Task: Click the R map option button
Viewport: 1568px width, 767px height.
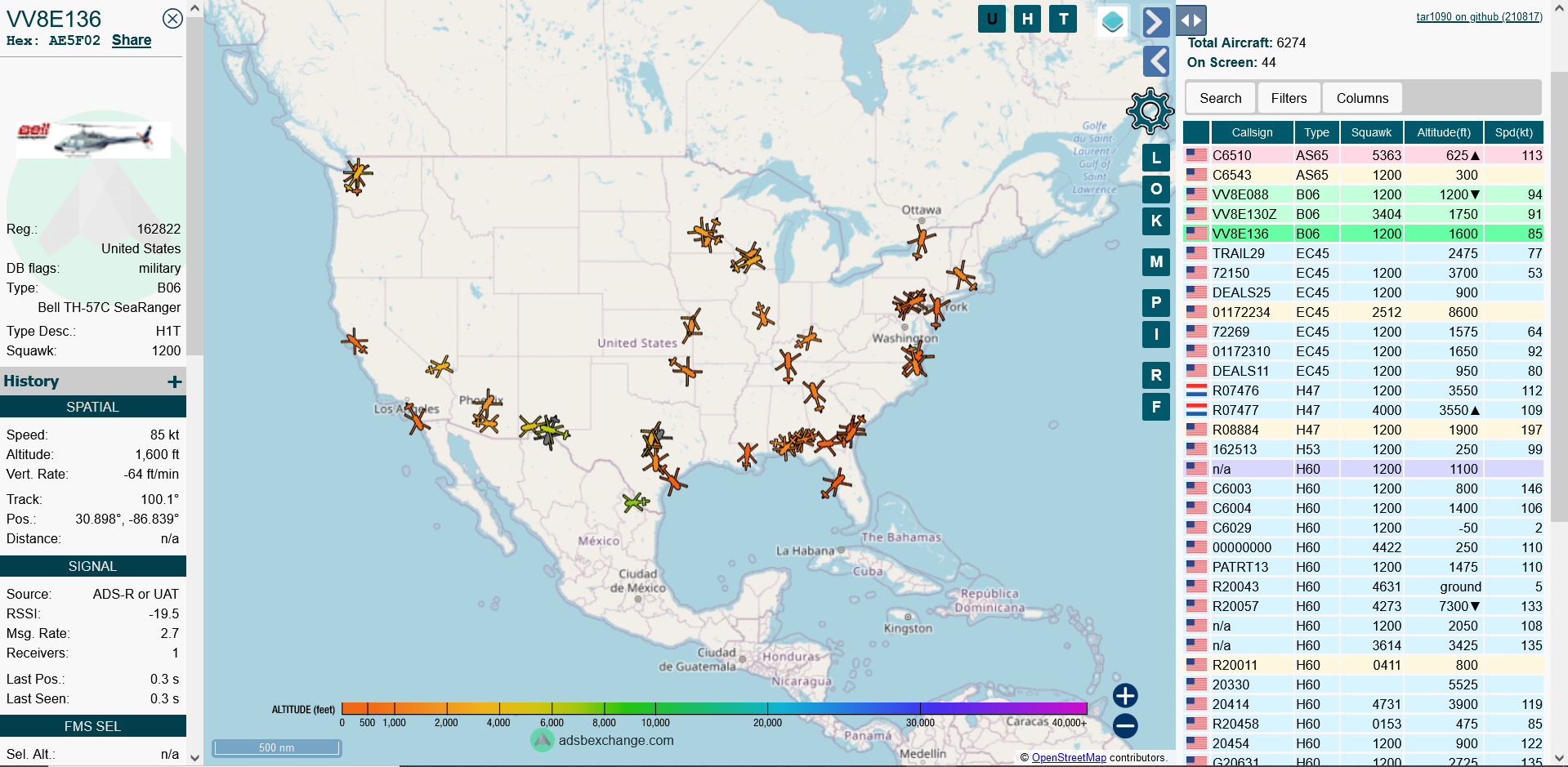Action: point(1156,375)
